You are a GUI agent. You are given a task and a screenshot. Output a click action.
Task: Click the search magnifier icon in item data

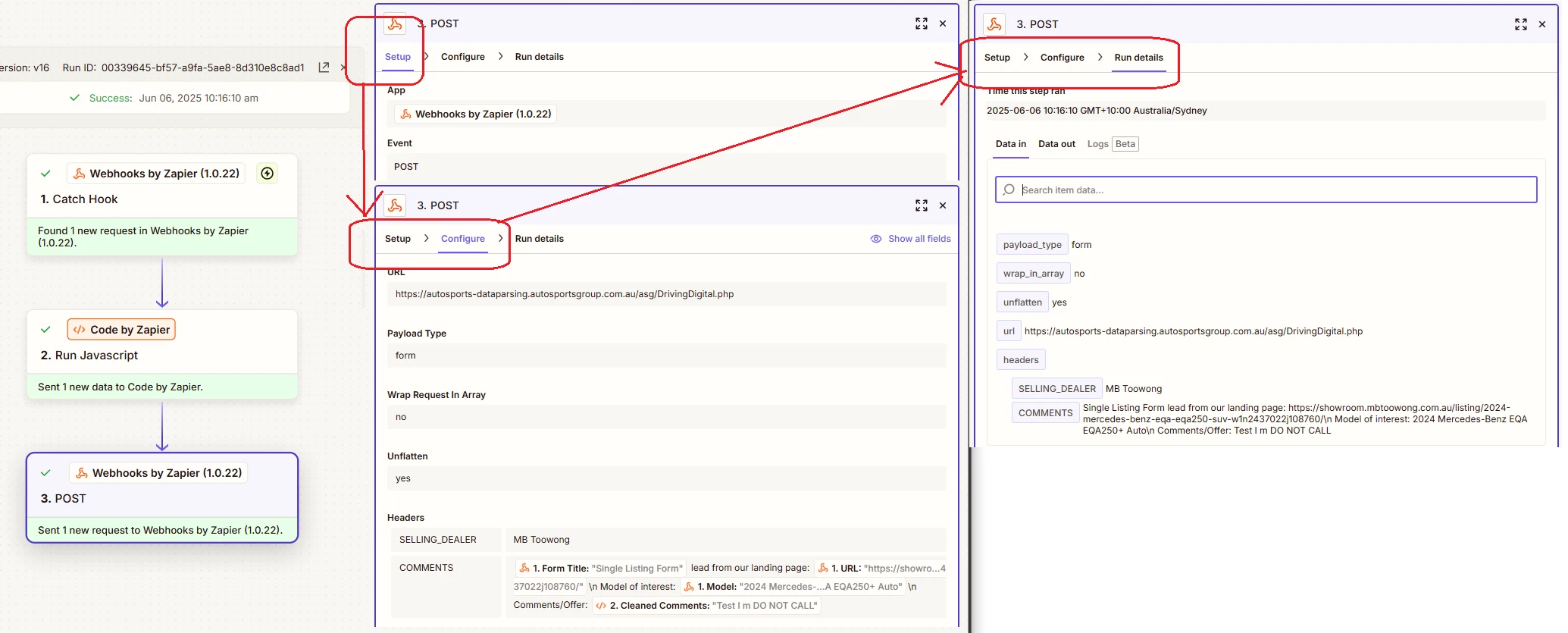pyautogui.click(x=1009, y=190)
